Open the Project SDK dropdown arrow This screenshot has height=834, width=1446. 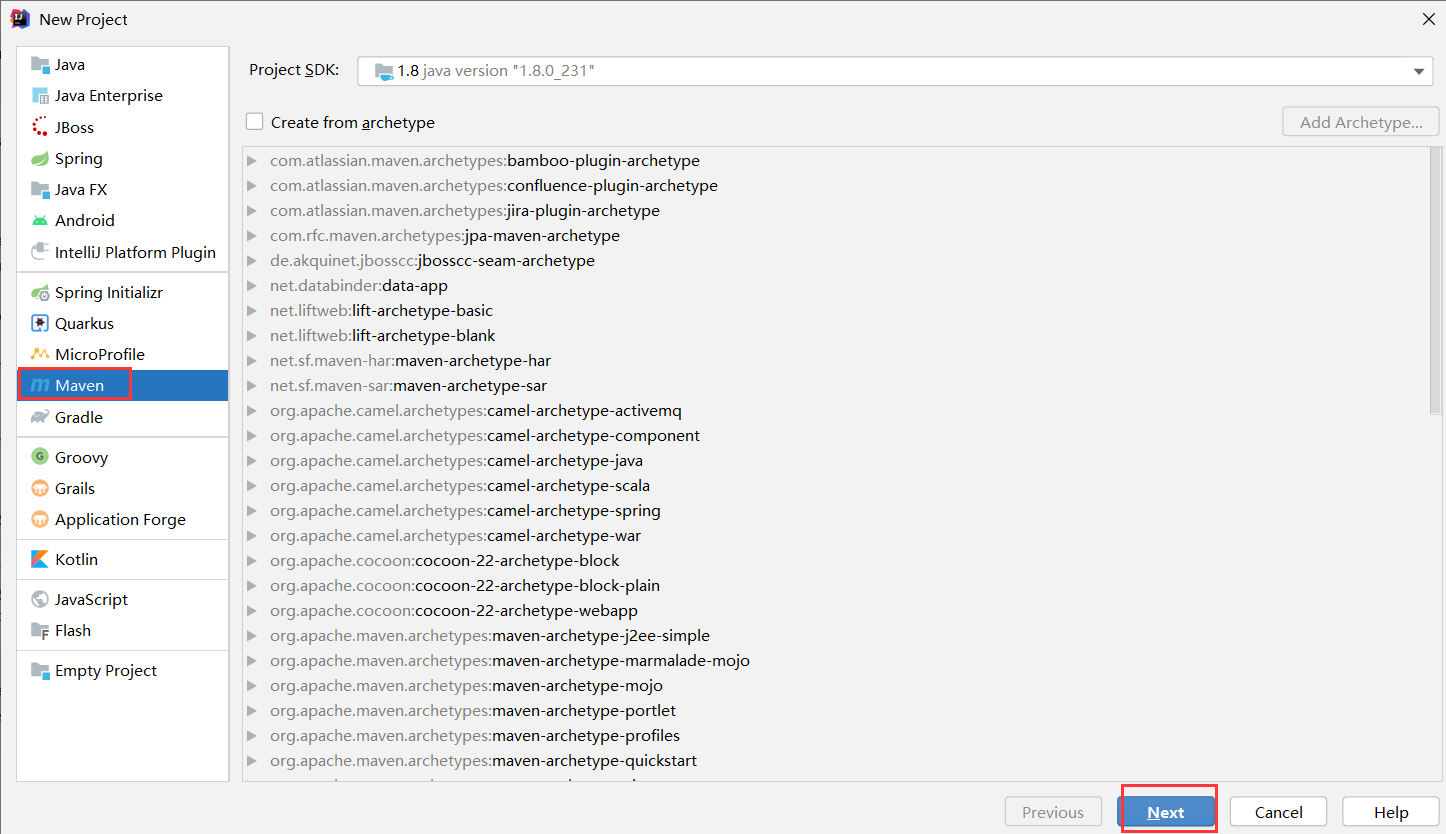(x=1419, y=71)
